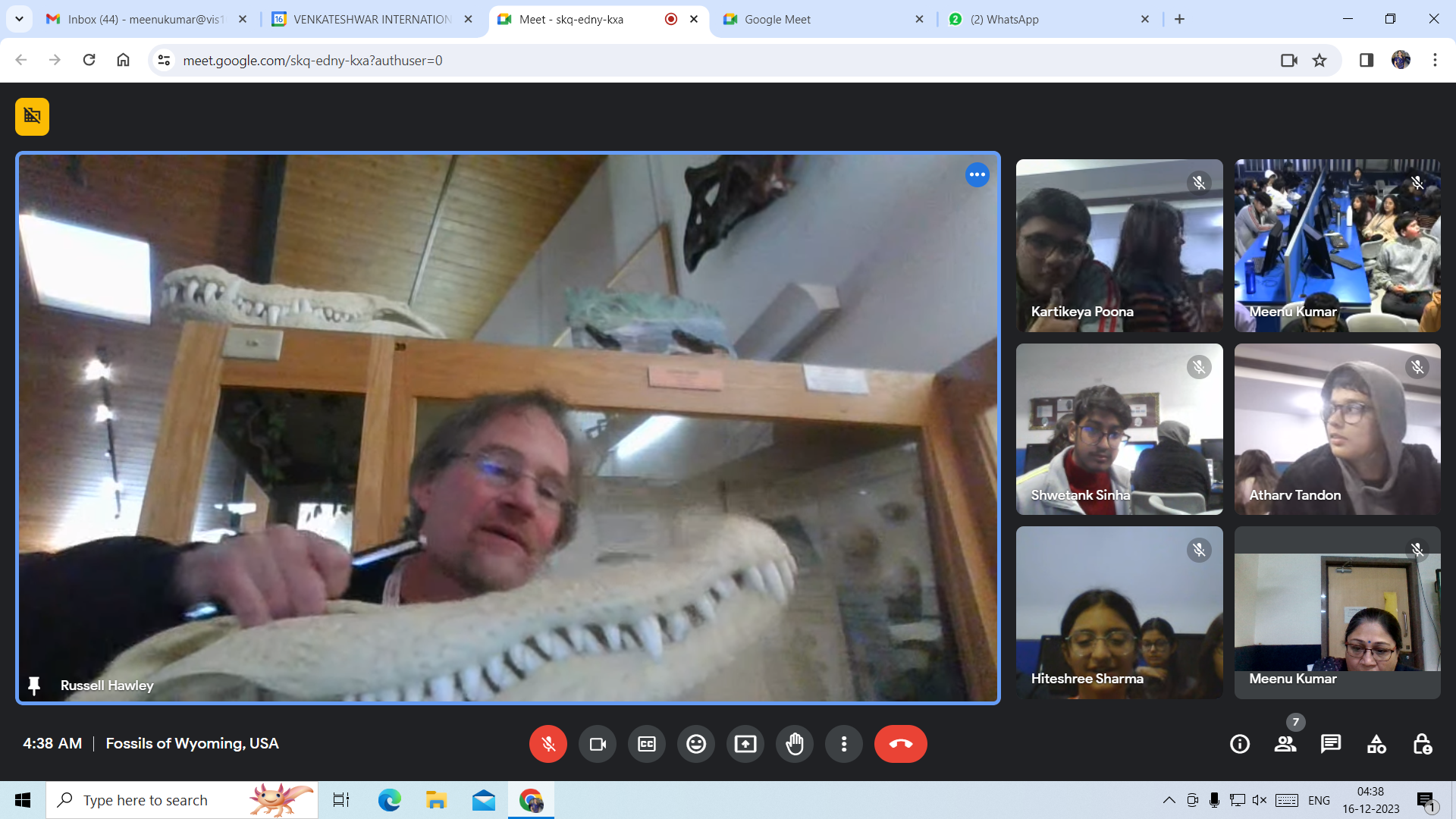
Task: Turn on closed captions
Action: click(647, 744)
